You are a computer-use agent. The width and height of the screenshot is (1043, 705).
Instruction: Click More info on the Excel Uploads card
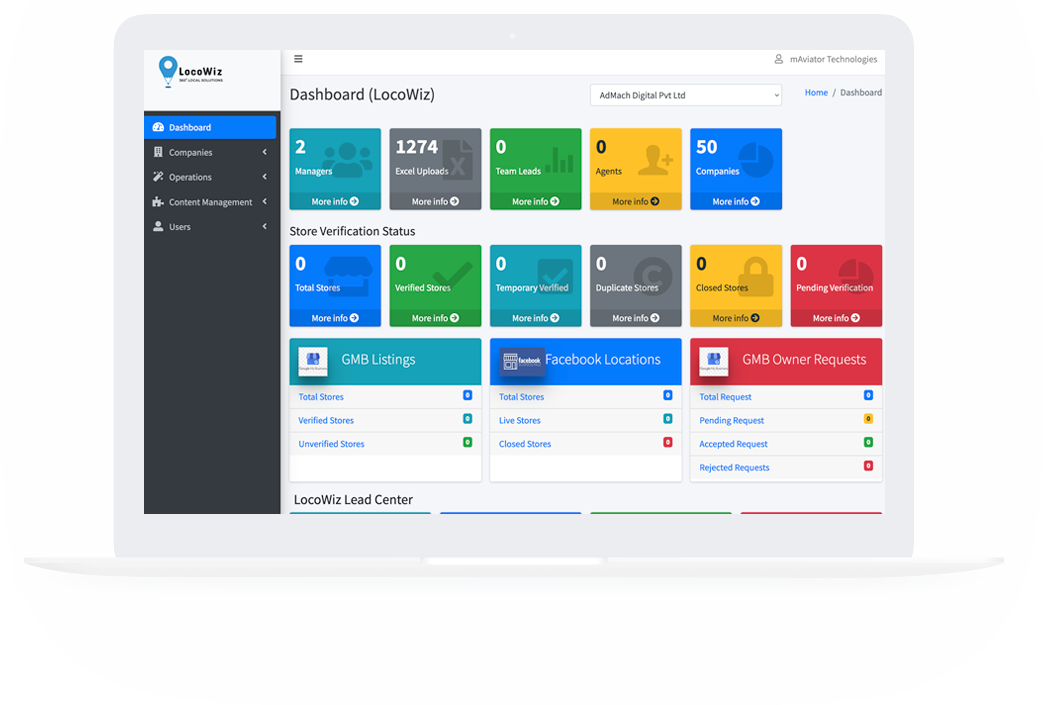coord(435,201)
